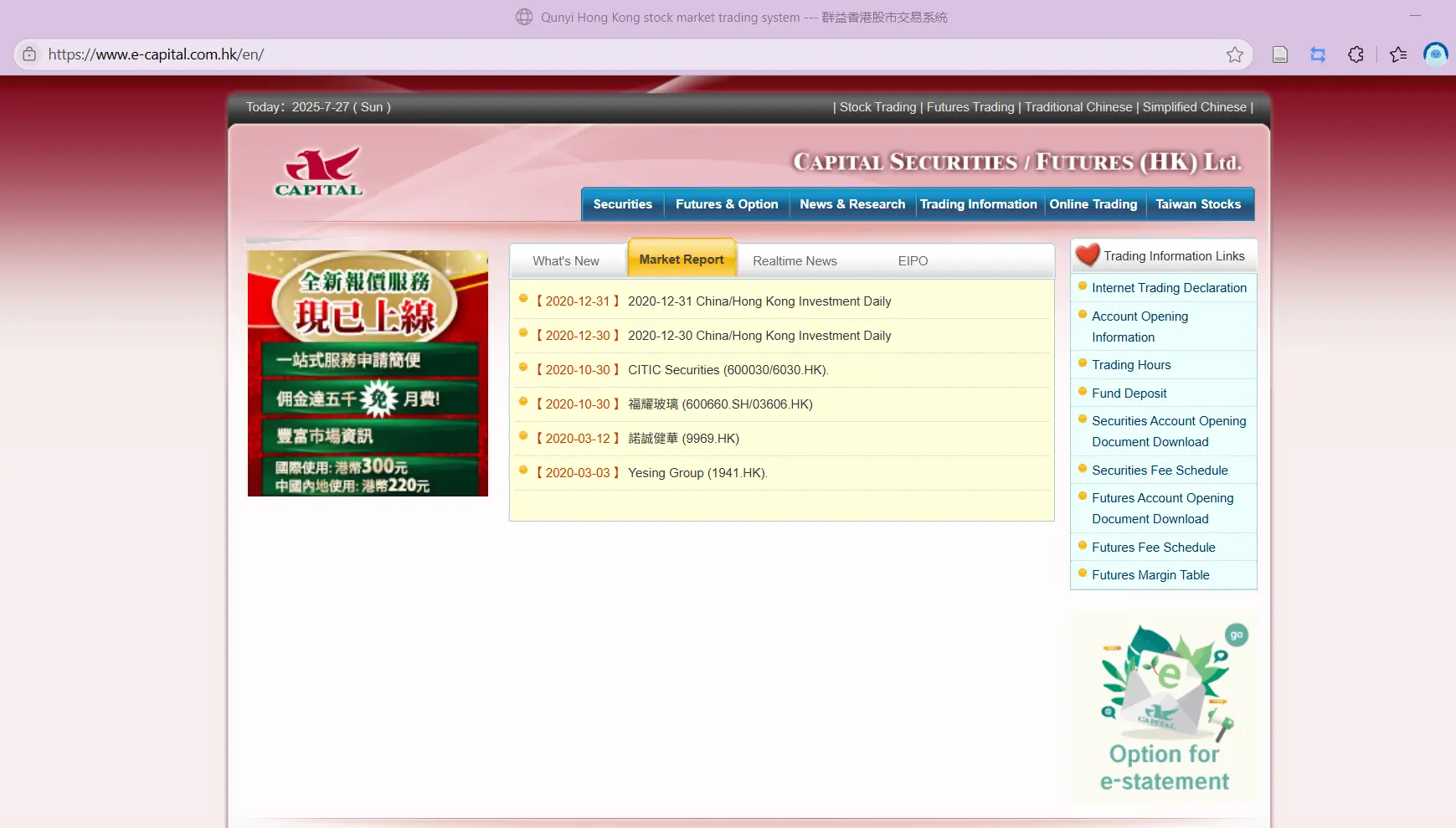The image size is (1456, 828).
Task: Click the padlock icon in the address bar
Action: pos(29,54)
